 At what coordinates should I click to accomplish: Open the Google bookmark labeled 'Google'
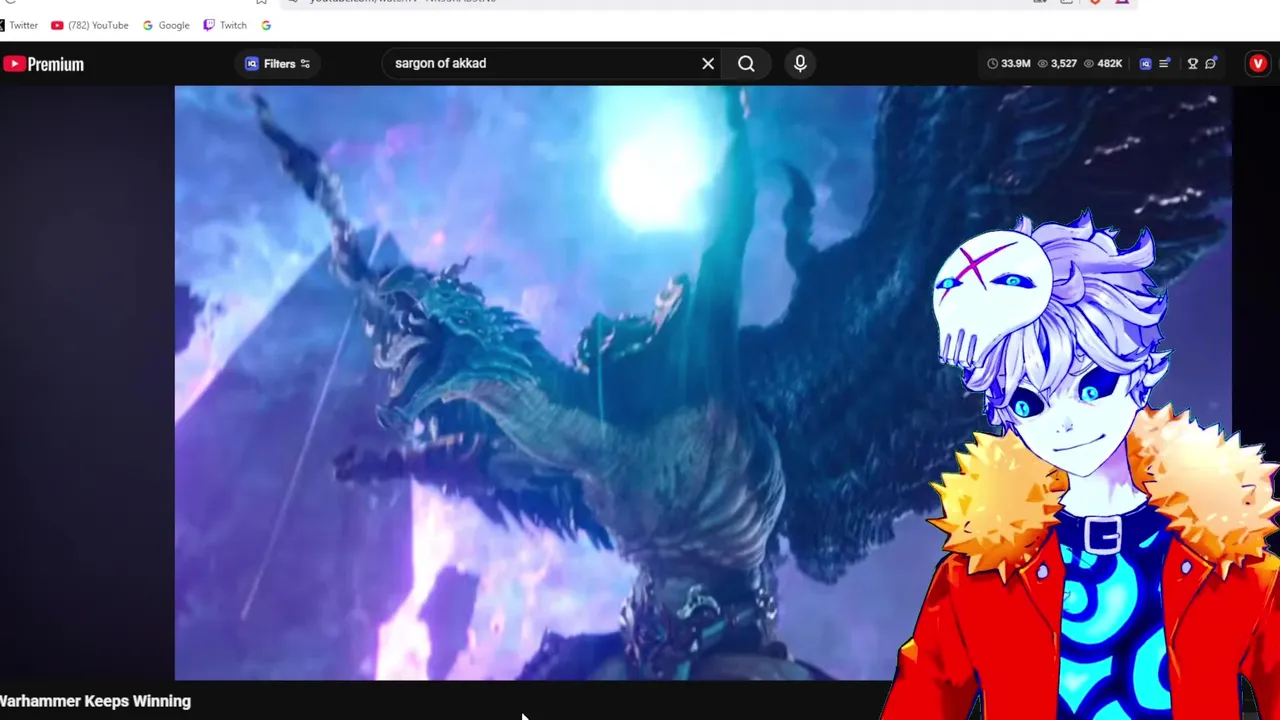pyautogui.click(x=166, y=25)
